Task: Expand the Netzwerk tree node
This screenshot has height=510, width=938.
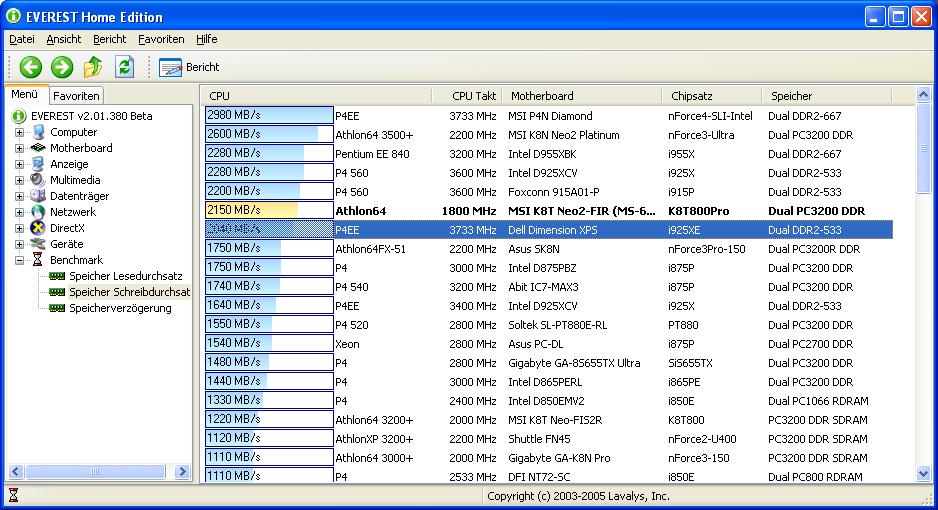Action: click(19, 212)
